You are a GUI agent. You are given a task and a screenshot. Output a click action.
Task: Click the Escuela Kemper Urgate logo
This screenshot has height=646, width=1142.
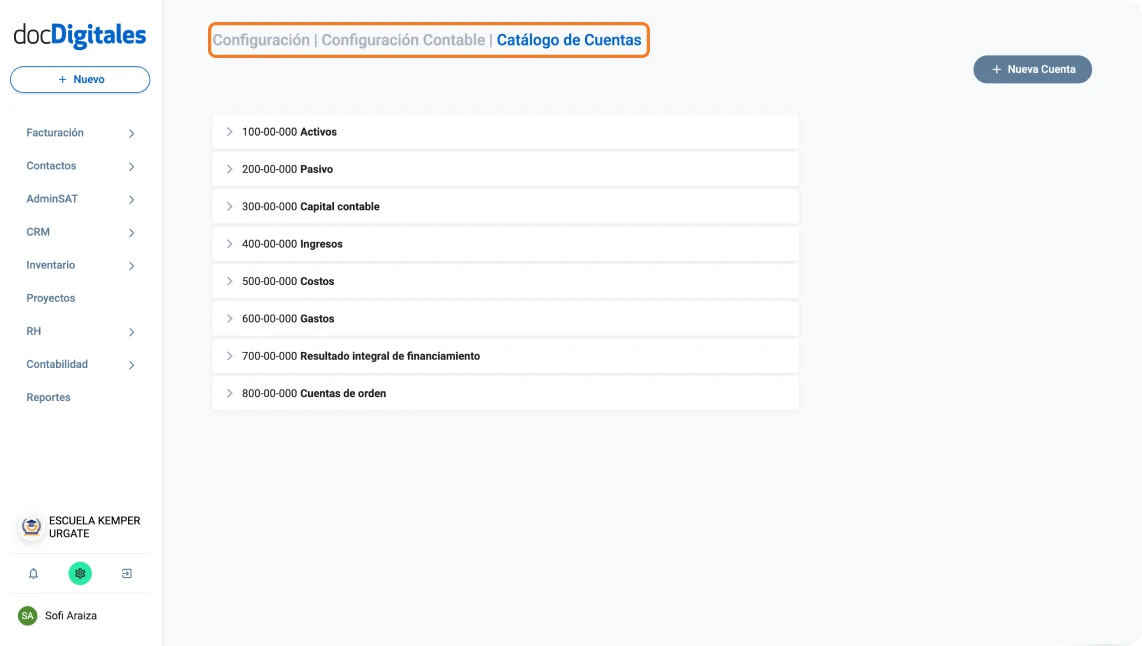tap(30, 527)
